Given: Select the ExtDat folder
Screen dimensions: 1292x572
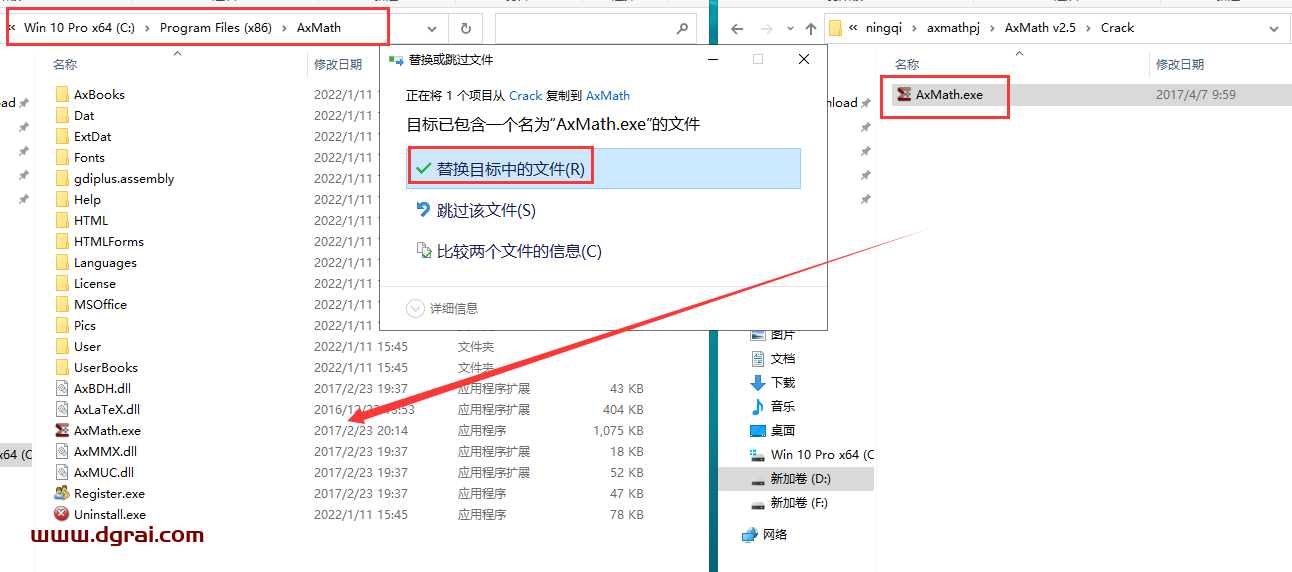Looking at the screenshot, I should pyautogui.click(x=93, y=136).
